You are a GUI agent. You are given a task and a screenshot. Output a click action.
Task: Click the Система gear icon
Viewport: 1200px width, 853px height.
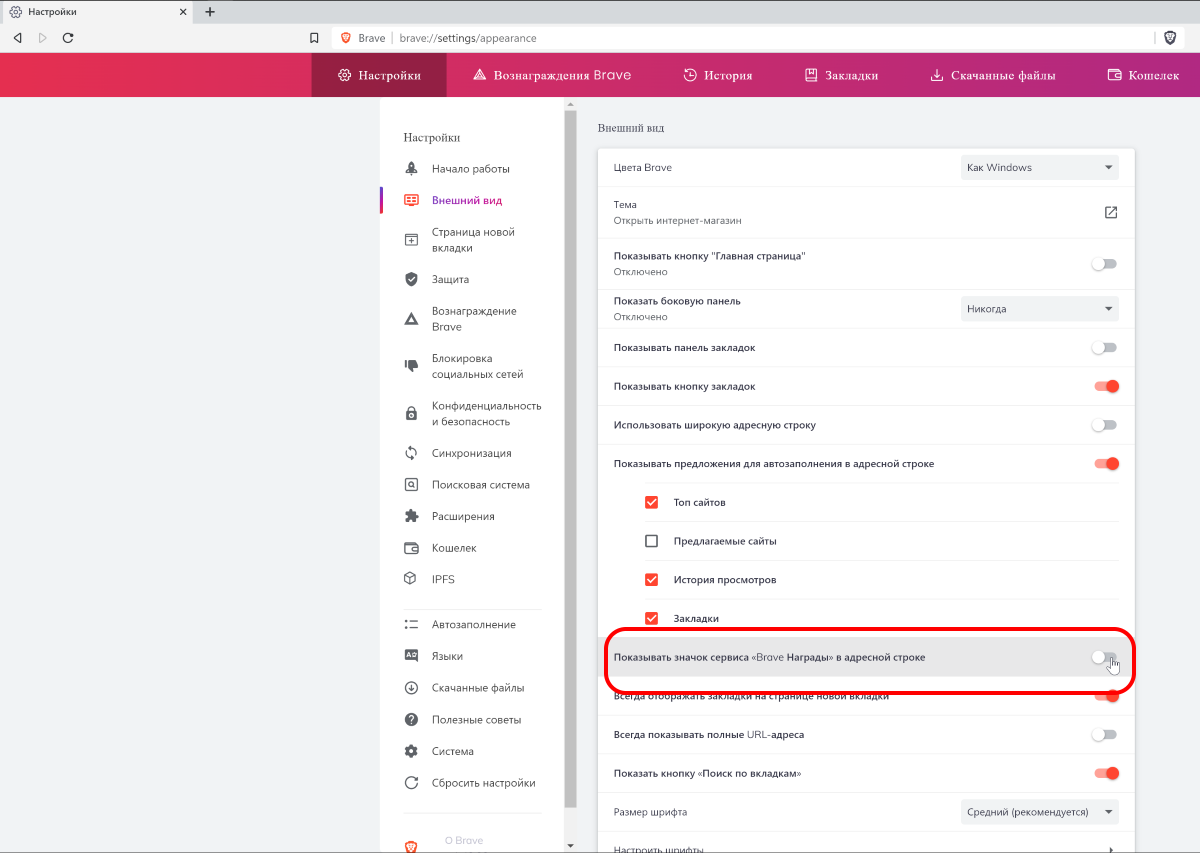tap(411, 751)
